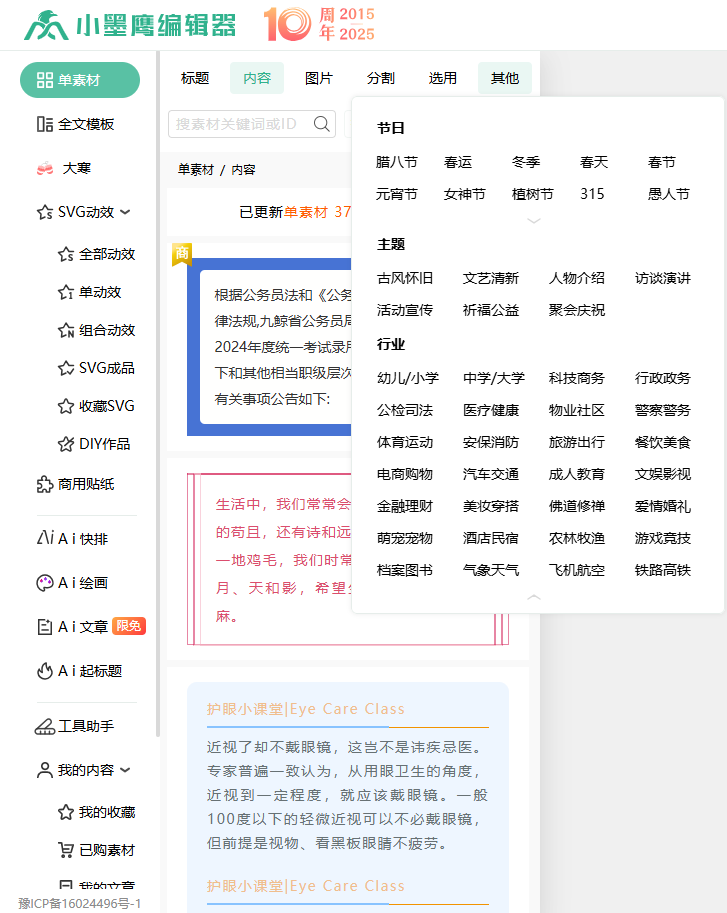Viewport: 727px width, 913px height.
Task: Expand more holidays under 节日
Action: [x=534, y=220]
